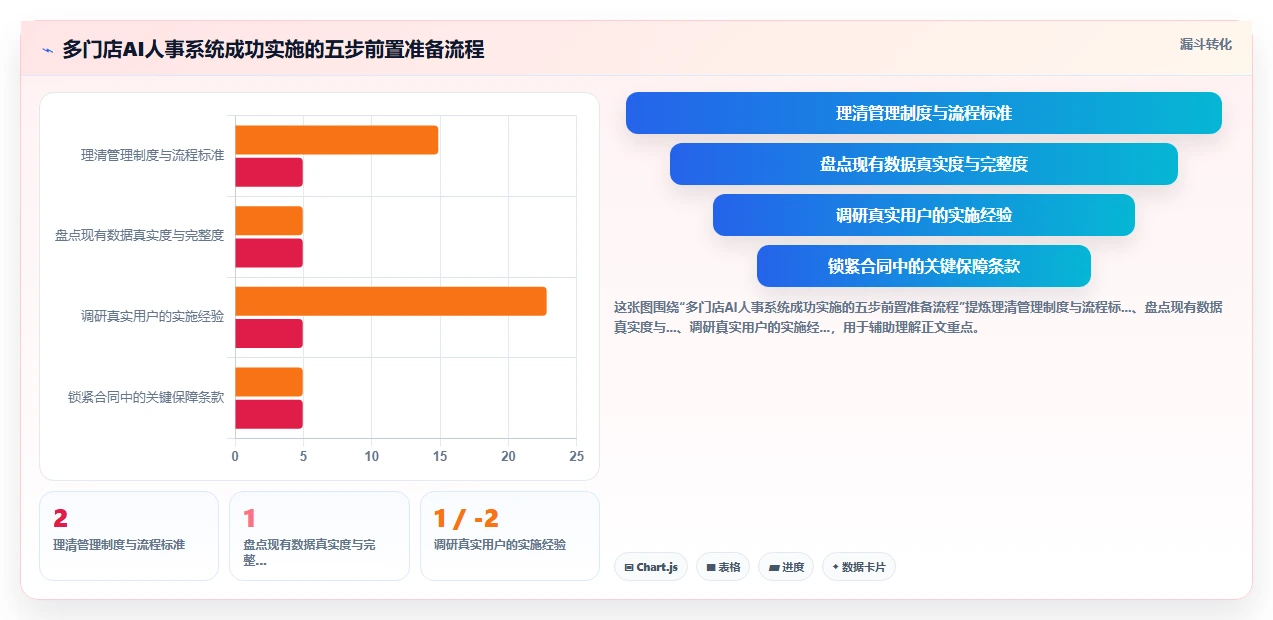The height and width of the screenshot is (620, 1273).
Task: Click x-axis tick value 25
Action: (576, 457)
